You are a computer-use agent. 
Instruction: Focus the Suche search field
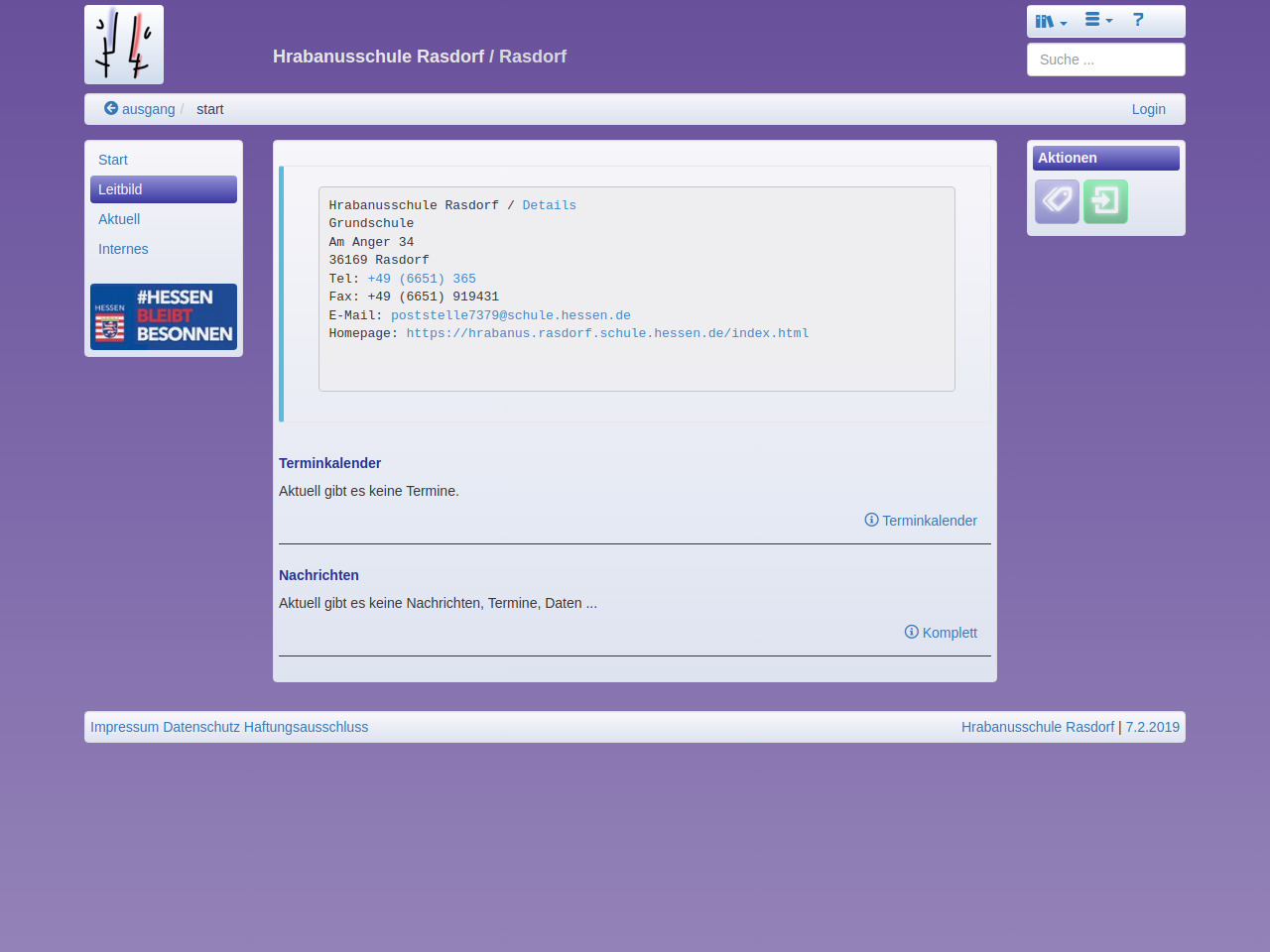[1105, 59]
